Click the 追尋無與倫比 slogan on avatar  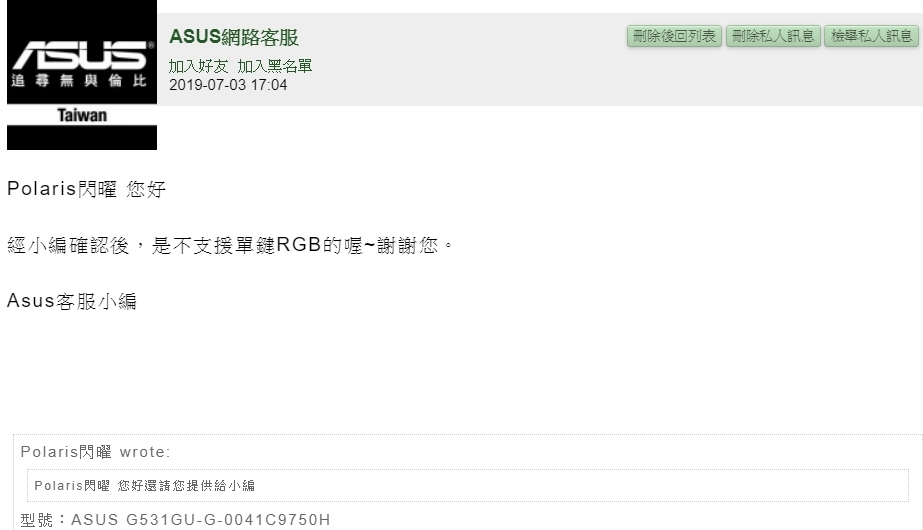[79, 81]
